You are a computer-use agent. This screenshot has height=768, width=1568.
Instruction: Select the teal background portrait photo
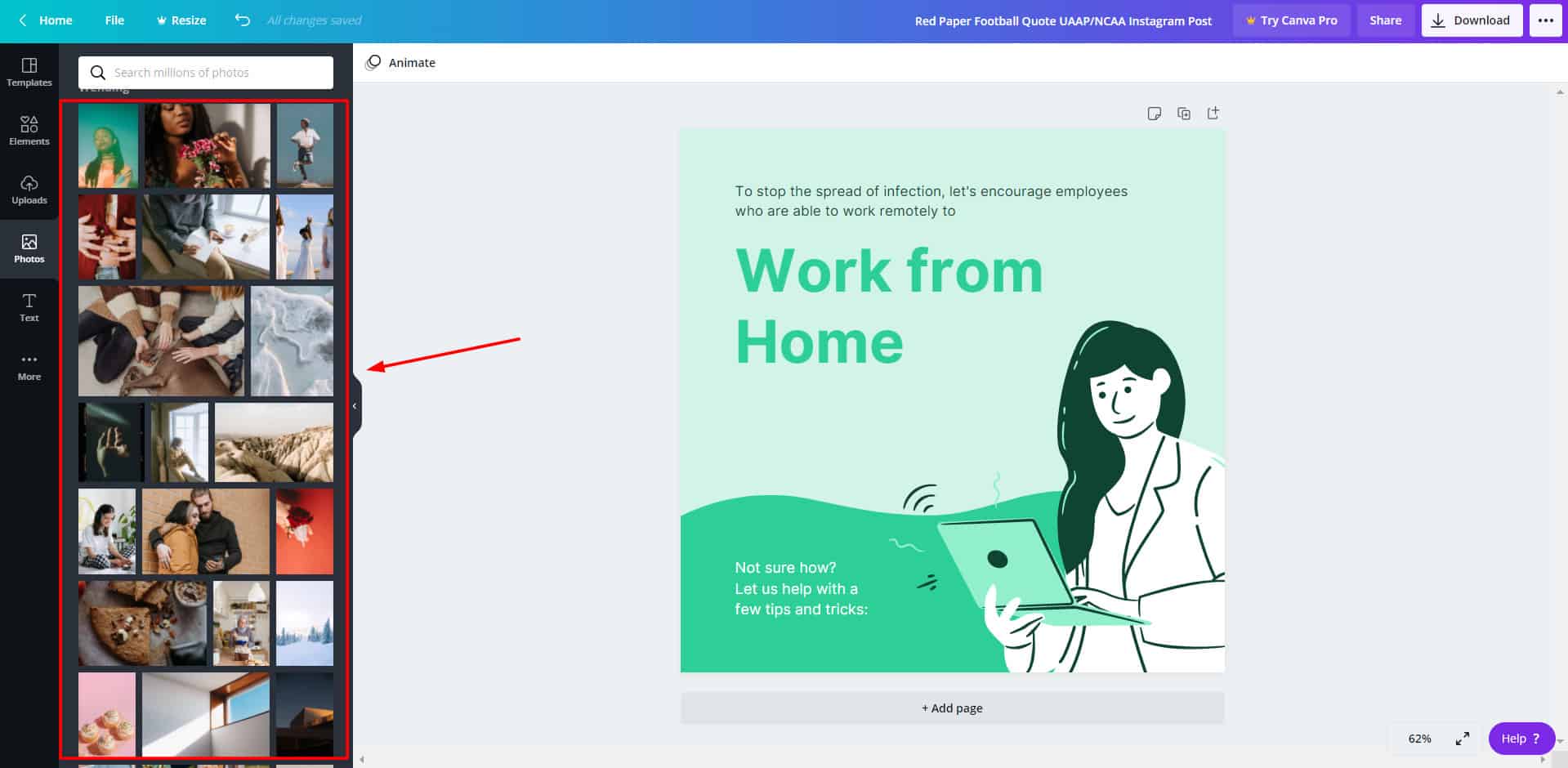click(x=109, y=145)
